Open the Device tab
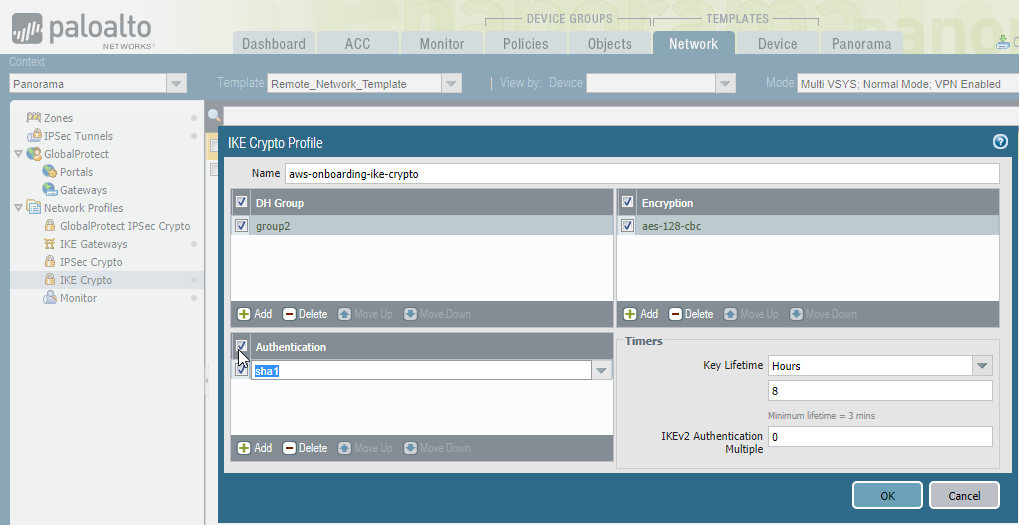The image size is (1019, 525). tap(777, 44)
